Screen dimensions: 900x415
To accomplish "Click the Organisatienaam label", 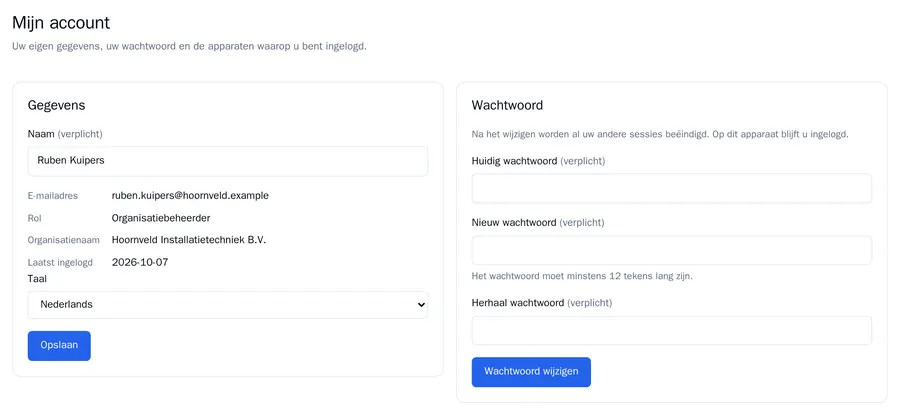I will click(64, 241).
